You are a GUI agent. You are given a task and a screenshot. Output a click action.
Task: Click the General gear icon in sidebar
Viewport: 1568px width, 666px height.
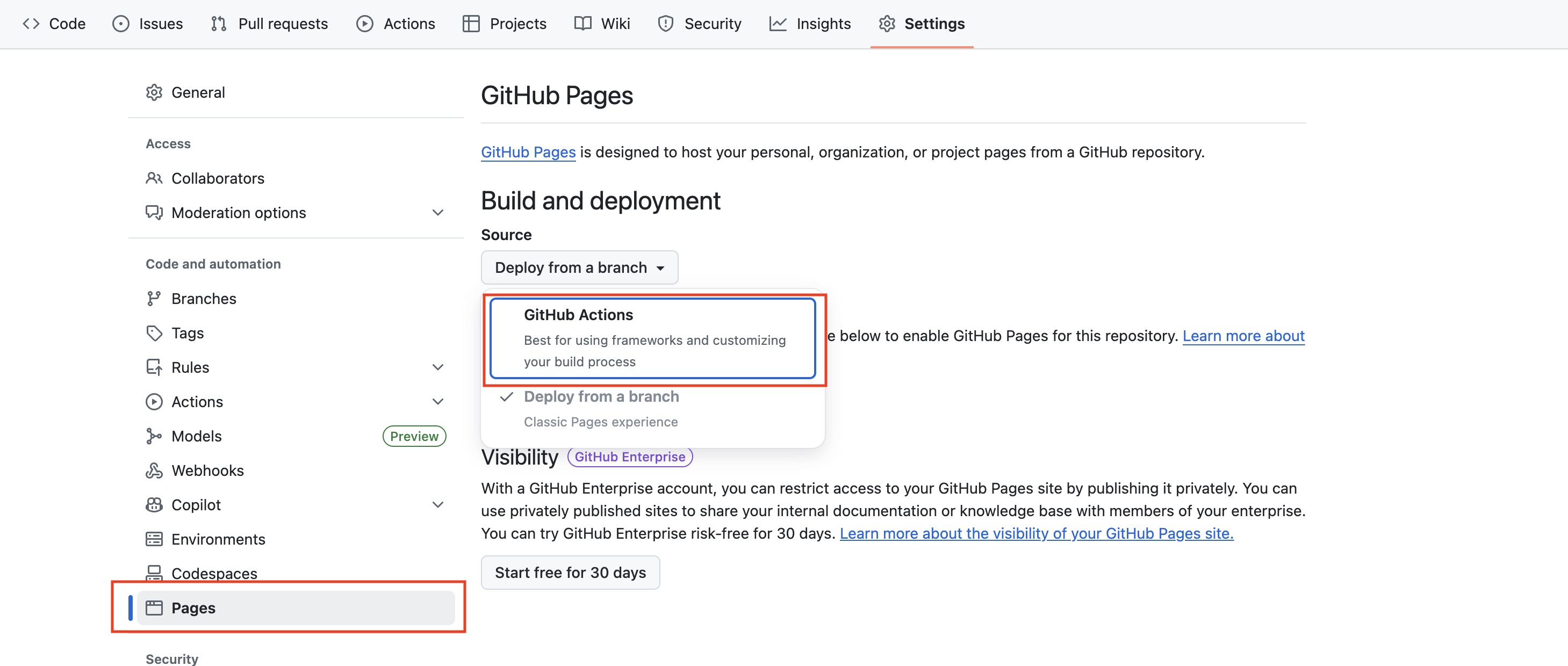[154, 92]
